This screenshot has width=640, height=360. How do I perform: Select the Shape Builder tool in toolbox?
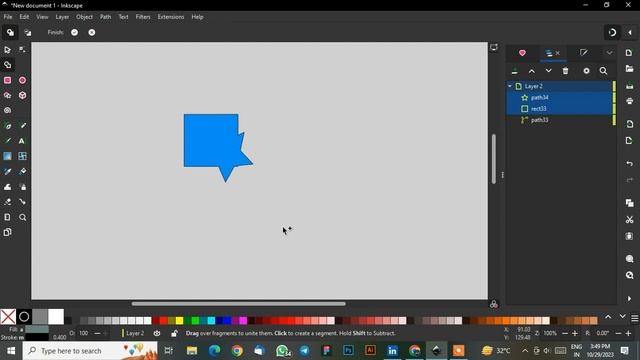[x=7, y=65]
